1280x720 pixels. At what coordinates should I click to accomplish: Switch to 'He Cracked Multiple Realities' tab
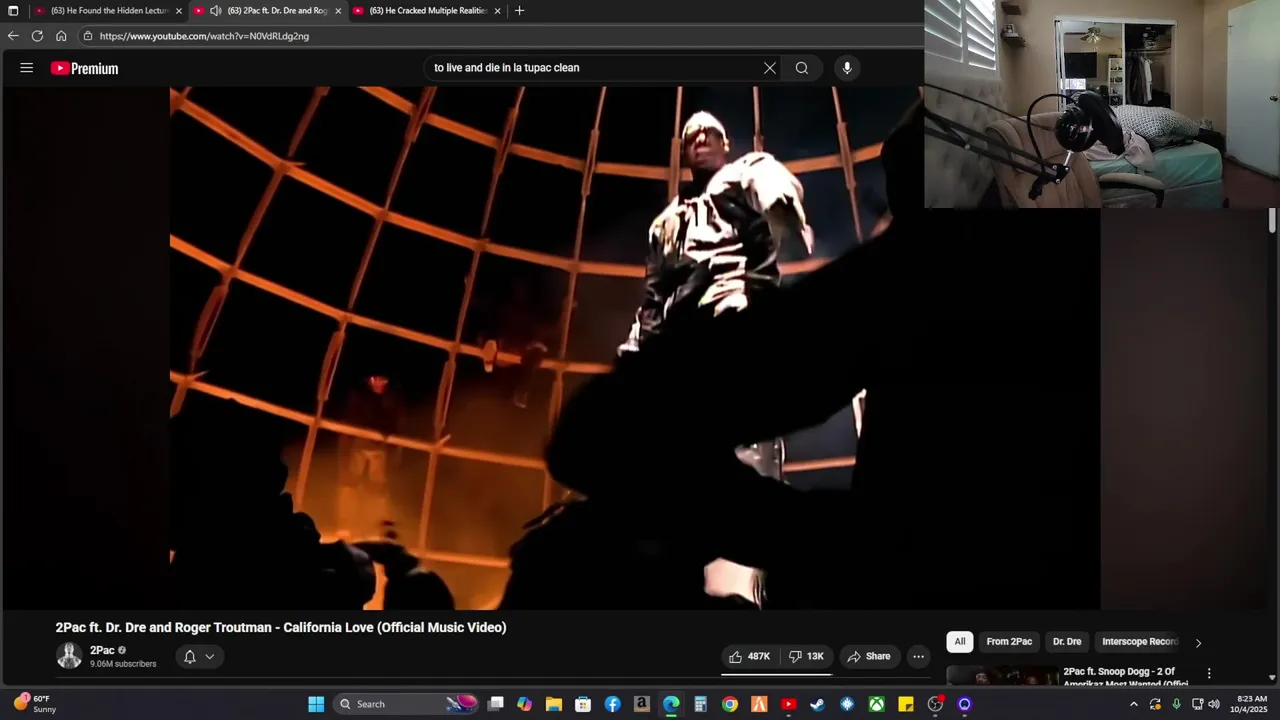[x=428, y=11]
